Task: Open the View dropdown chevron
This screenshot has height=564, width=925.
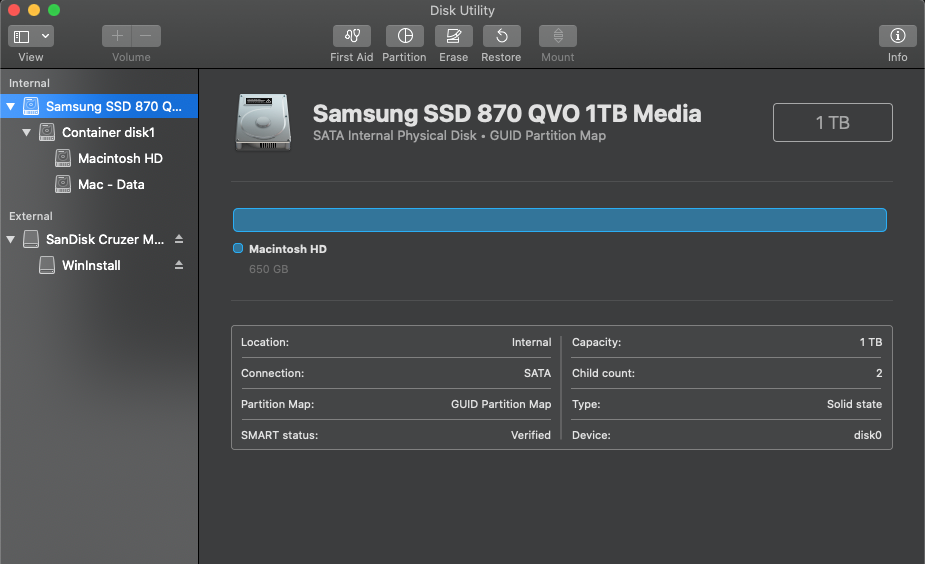Action: pyautogui.click(x=45, y=36)
